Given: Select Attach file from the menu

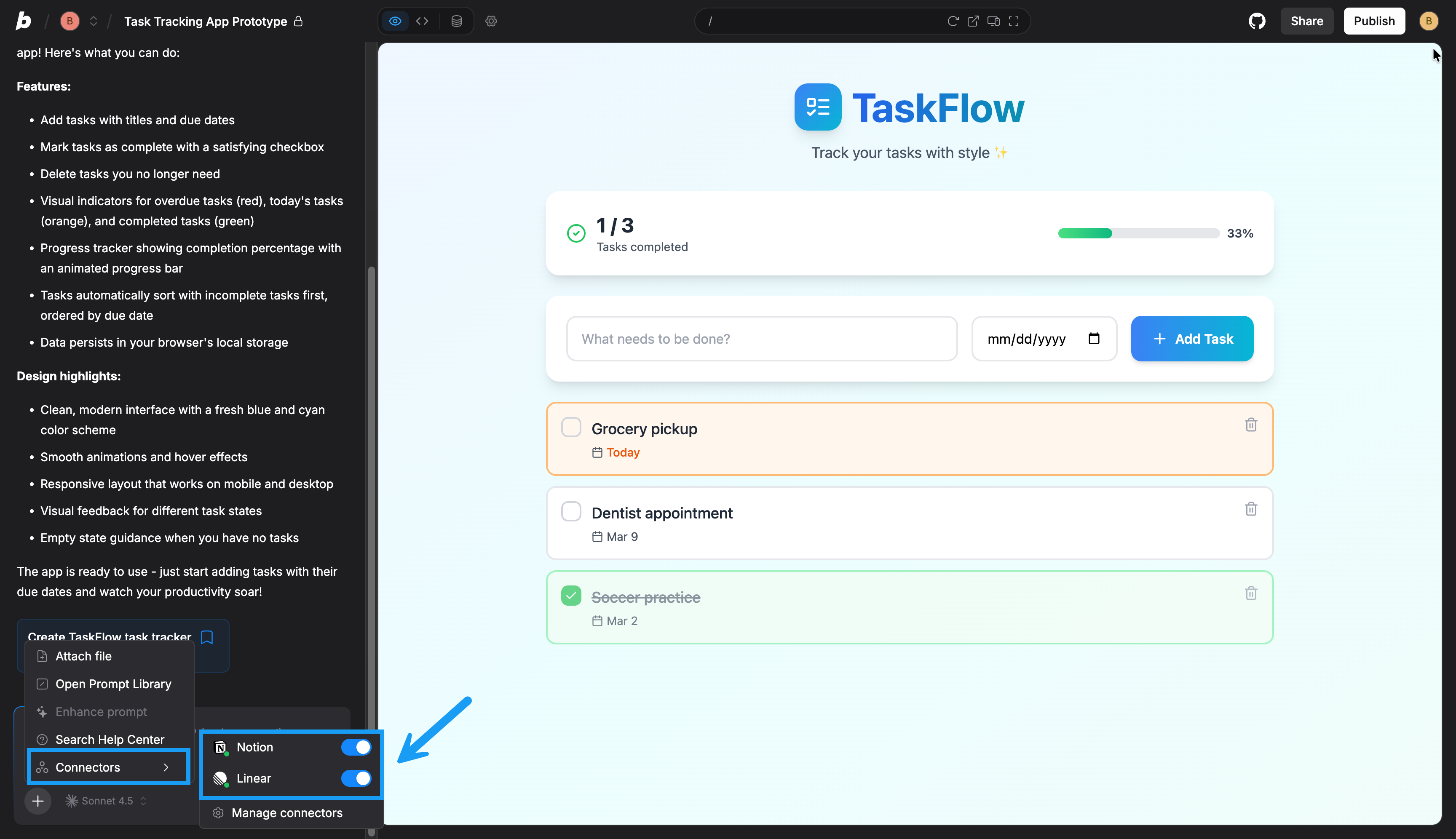Looking at the screenshot, I should [83, 656].
